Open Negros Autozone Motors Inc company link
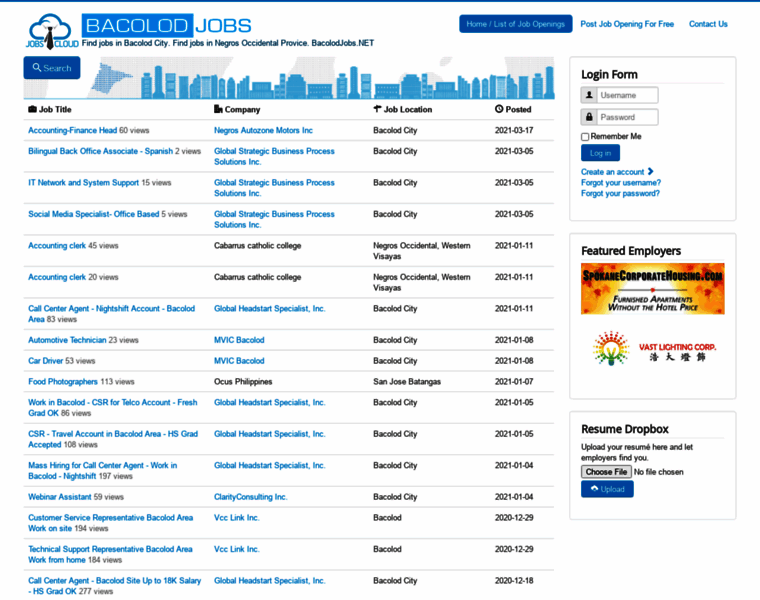This screenshot has width=760, height=600. pos(263,130)
